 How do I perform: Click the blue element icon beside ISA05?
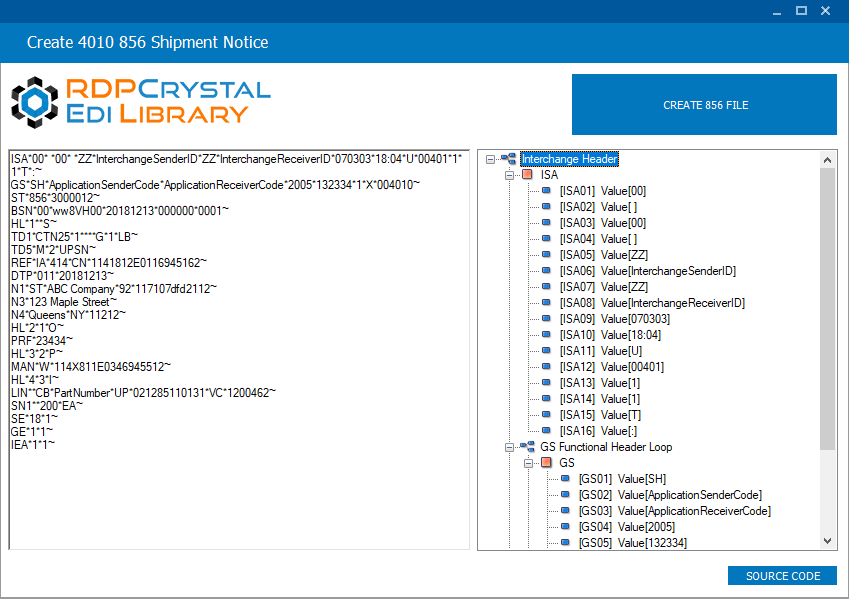[x=546, y=255]
